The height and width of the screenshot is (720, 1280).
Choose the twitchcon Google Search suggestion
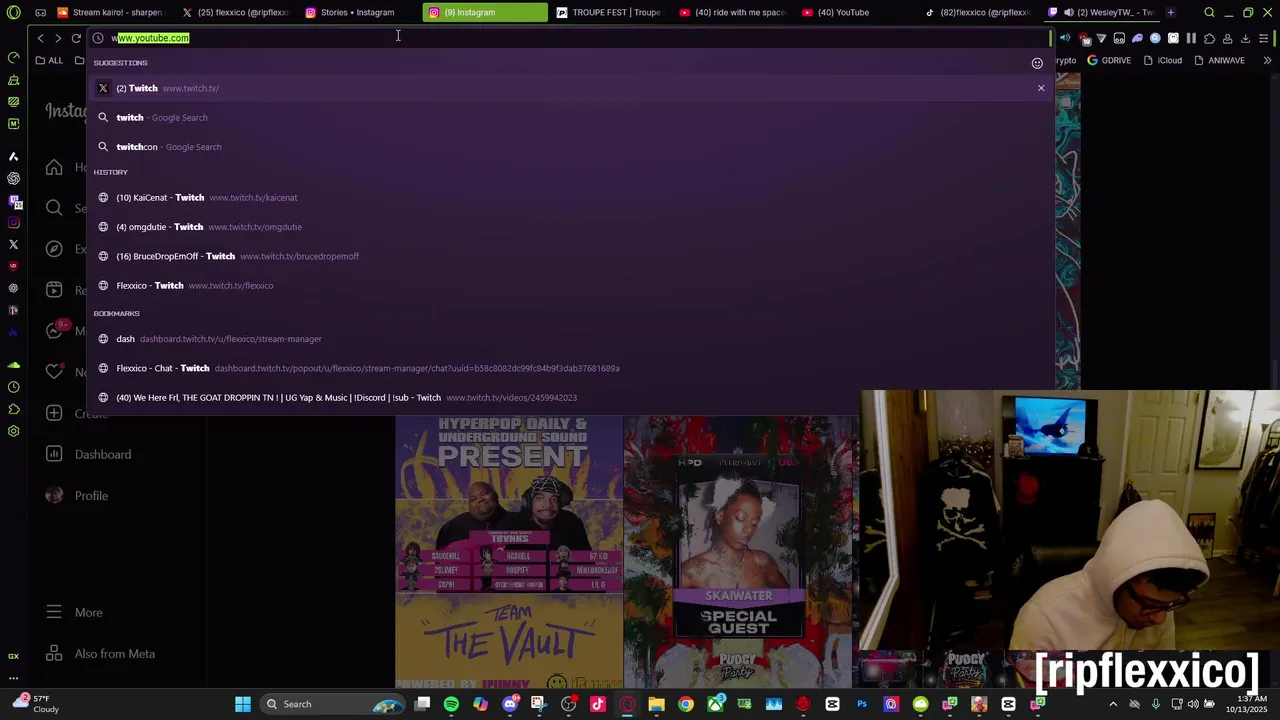[x=570, y=147]
